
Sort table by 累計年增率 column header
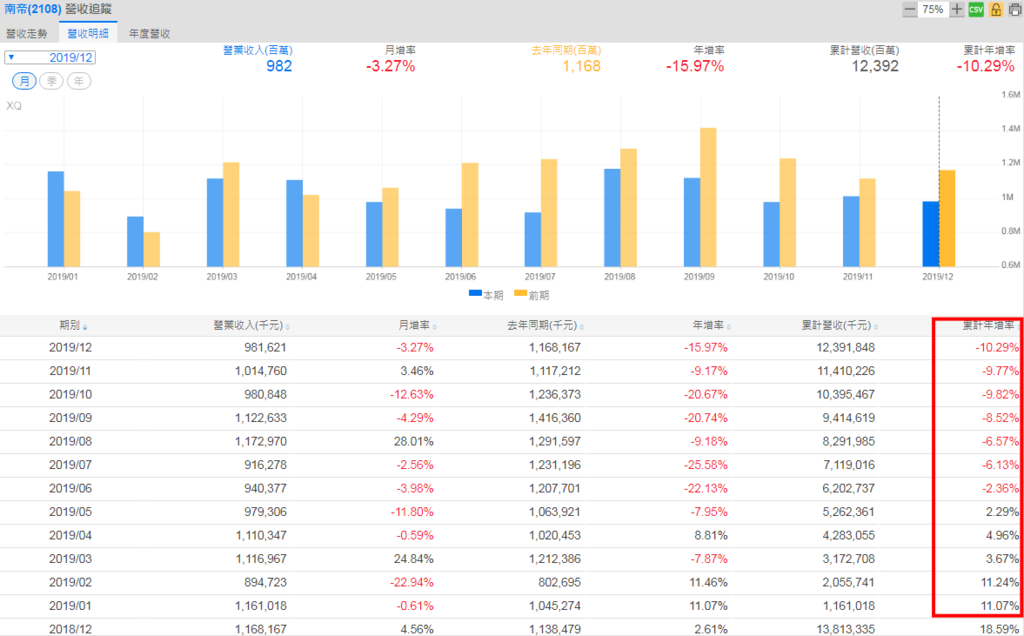point(988,325)
